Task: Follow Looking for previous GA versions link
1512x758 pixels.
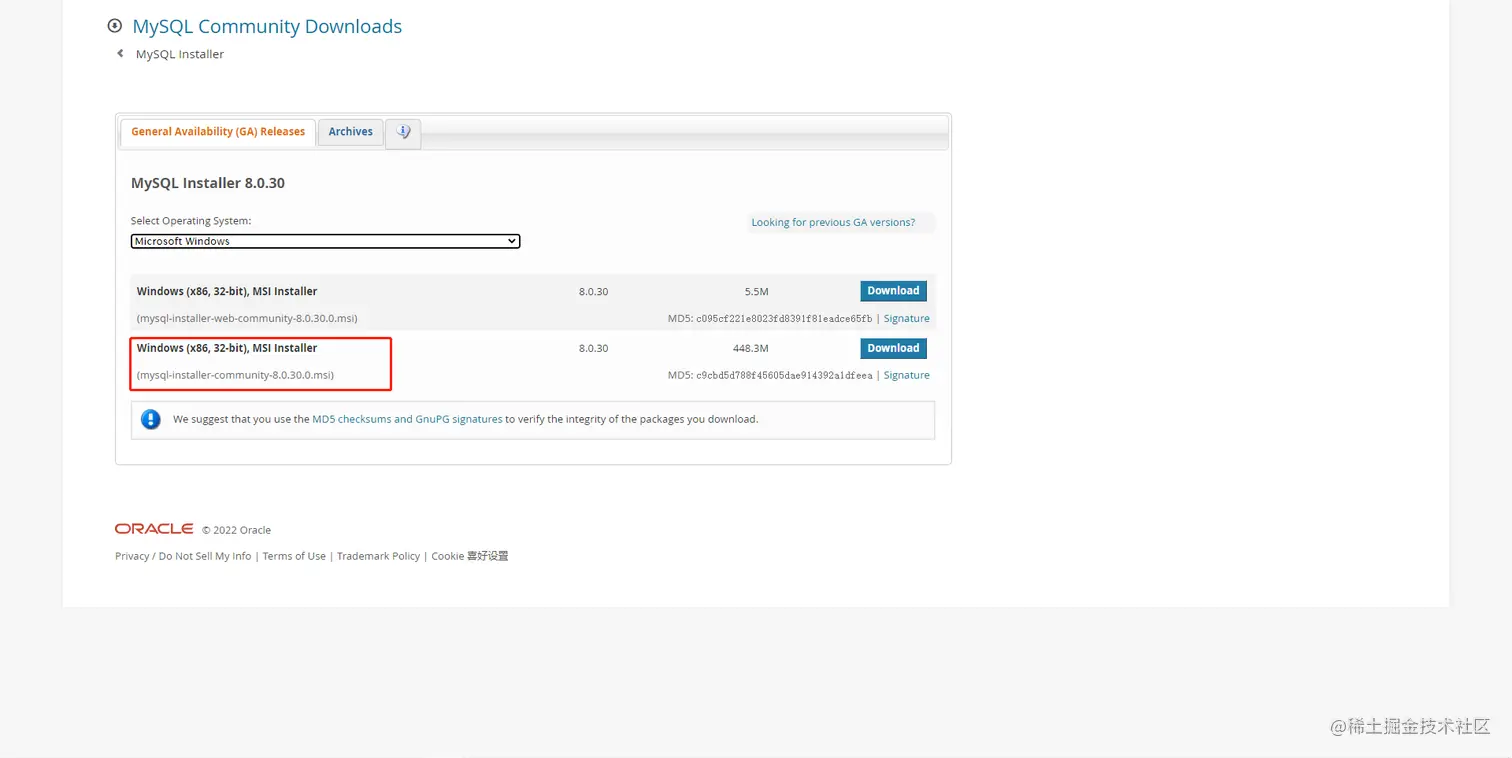Action: pyautogui.click(x=833, y=222)
